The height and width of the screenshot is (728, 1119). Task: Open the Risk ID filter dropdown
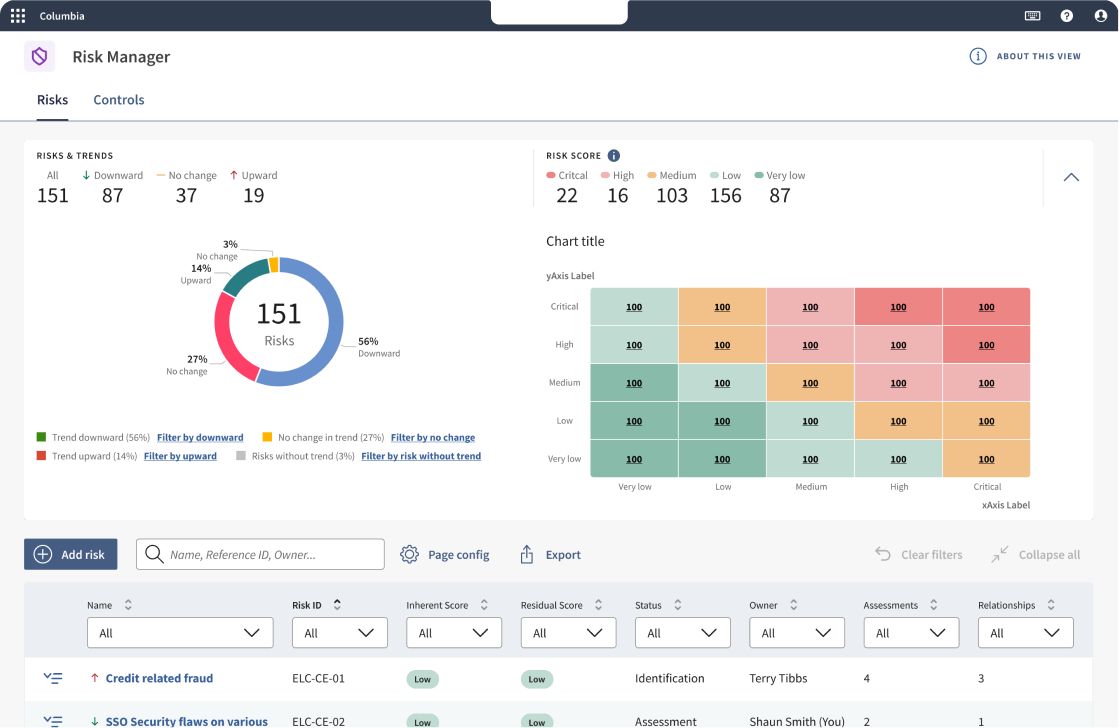340,632
